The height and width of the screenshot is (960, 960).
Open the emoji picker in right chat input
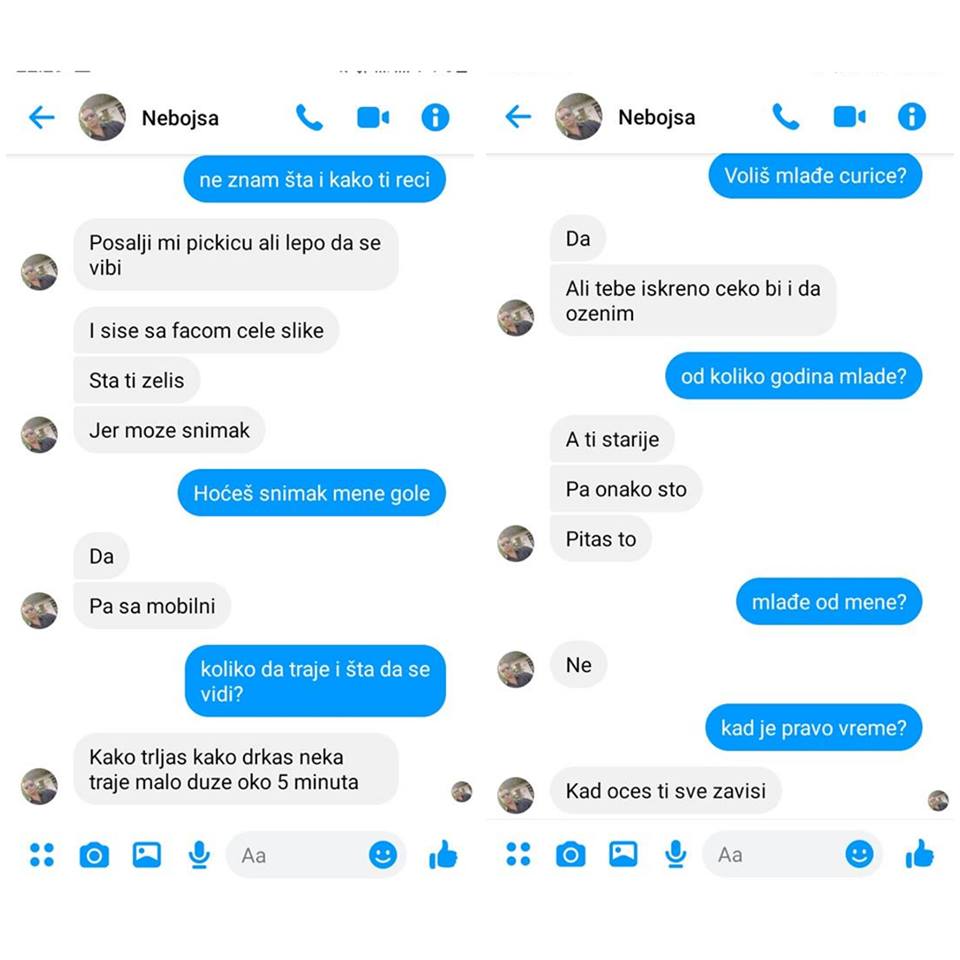point(859,854)
